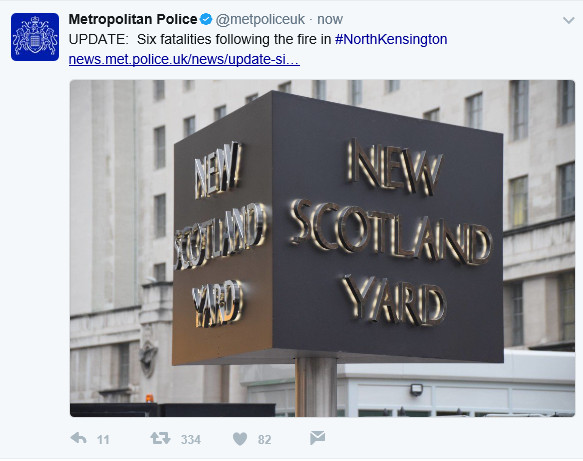The height and width of the screenshot is (461, 583).
Task: Open the #NorthKensington hashtag
Action: click(x=391, y=39)
